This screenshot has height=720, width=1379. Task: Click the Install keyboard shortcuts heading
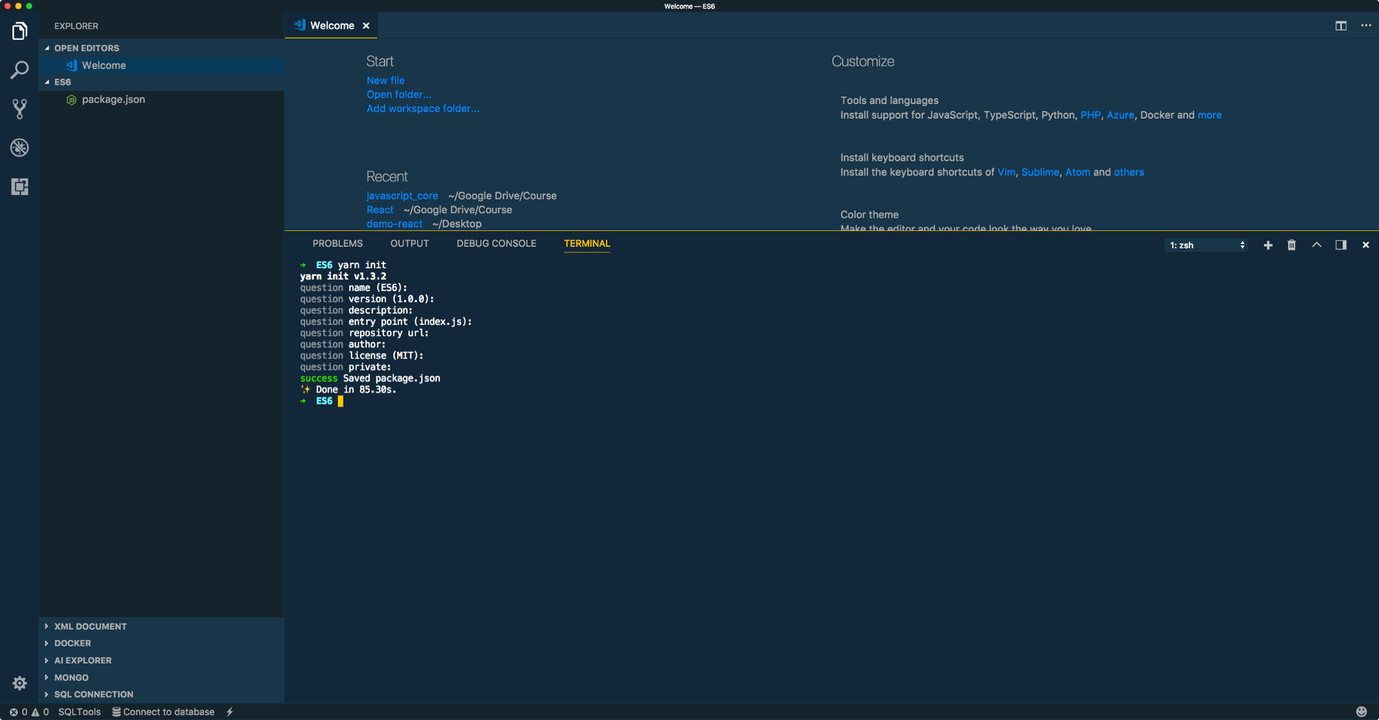click(x=902, y=158)
